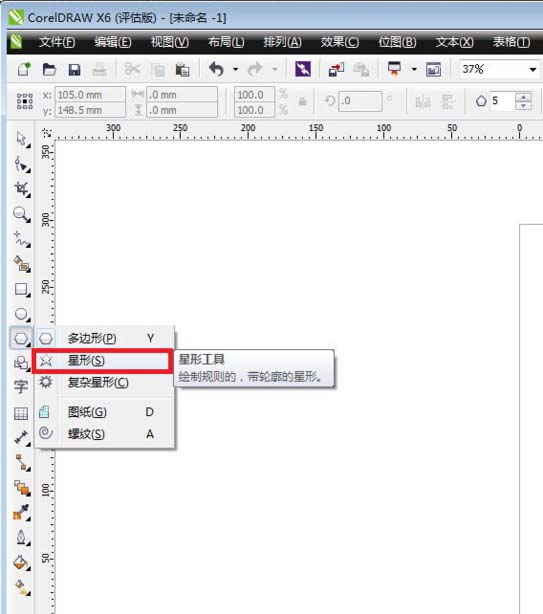This screenshot has height=614, width=543.
Task: Click the rotation angle field
Action: (x=360, y=101)
